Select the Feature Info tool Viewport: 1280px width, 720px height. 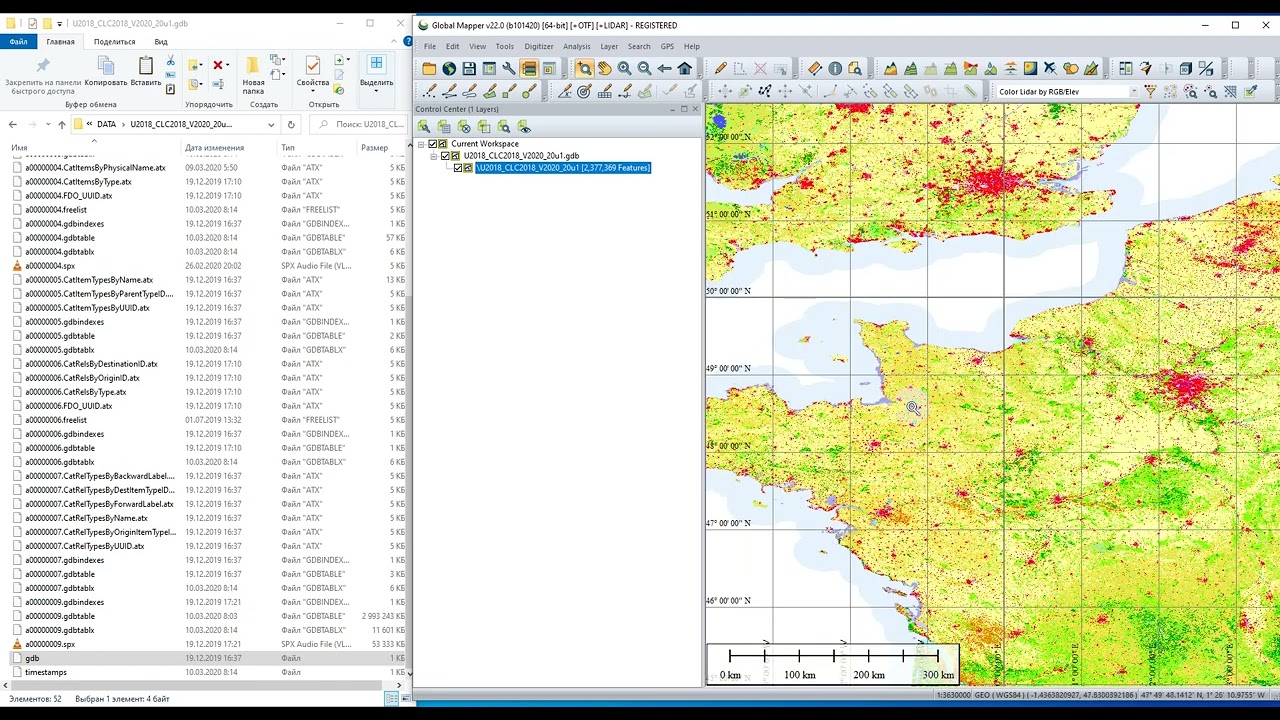834,69
